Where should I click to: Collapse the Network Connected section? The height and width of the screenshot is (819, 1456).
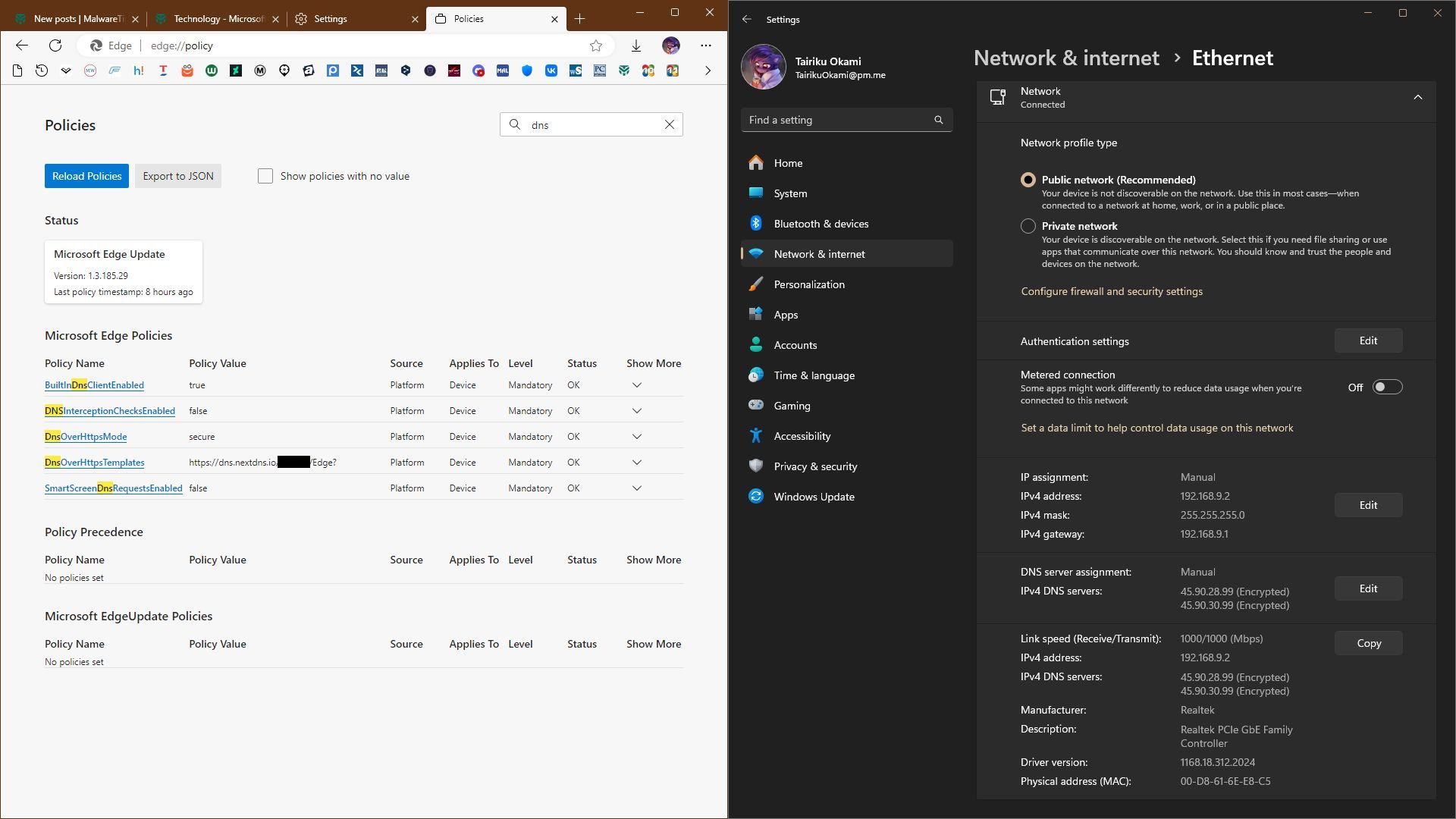[x=1417, y=97]
